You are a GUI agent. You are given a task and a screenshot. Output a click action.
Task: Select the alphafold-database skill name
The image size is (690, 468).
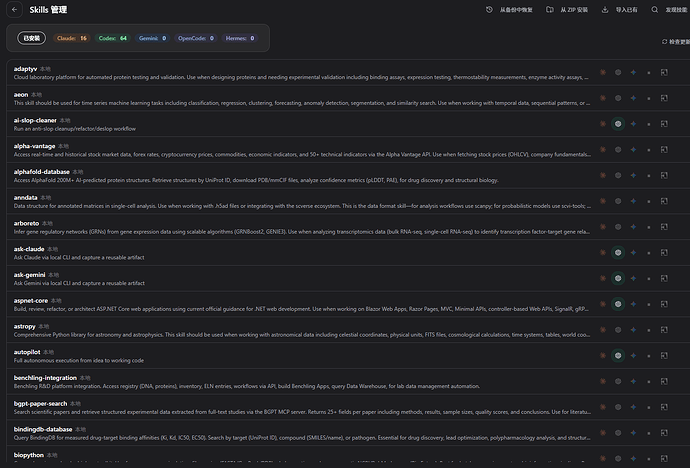(42, 172)
